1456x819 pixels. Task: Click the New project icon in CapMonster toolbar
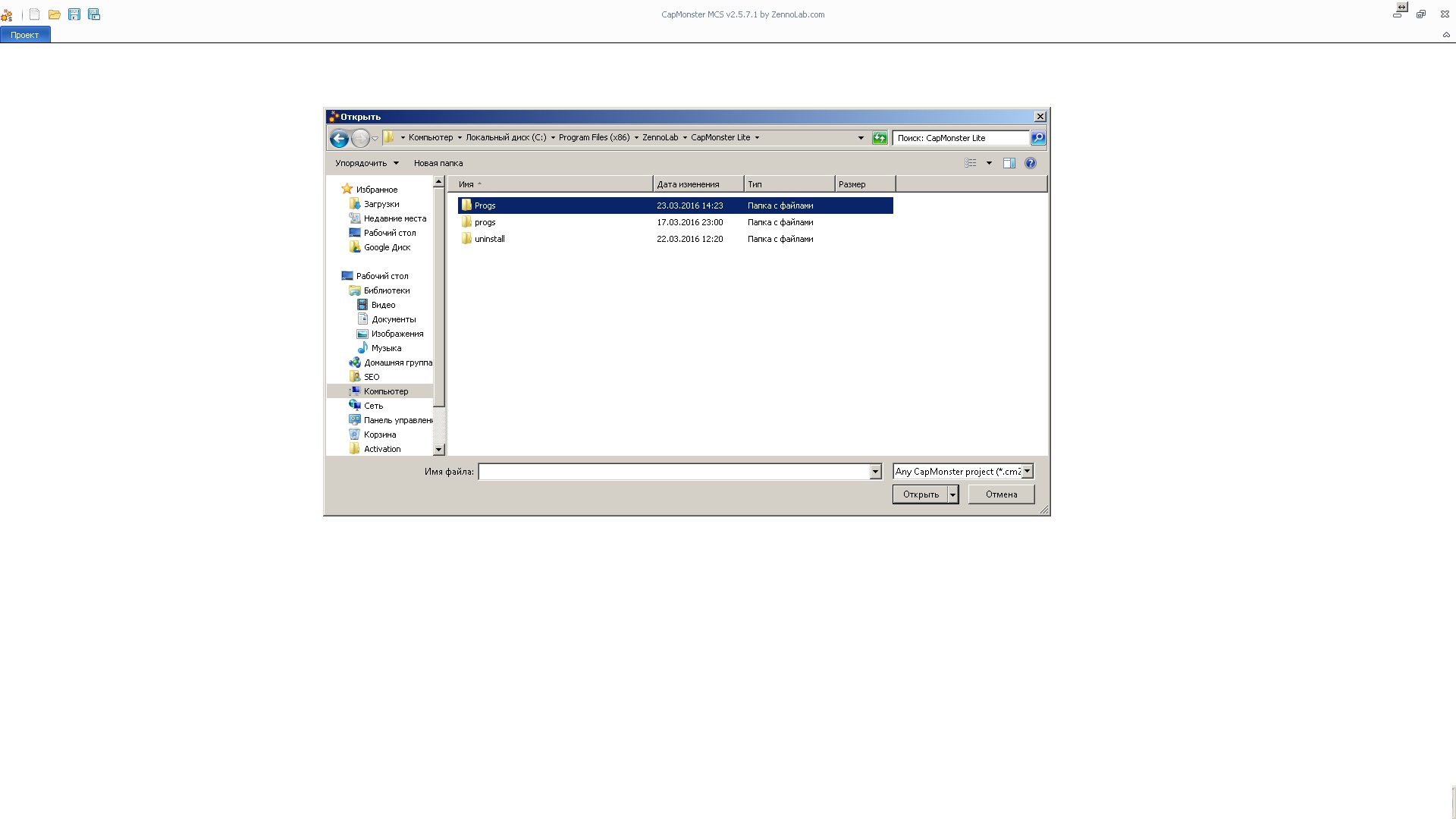tap(35, 14)
